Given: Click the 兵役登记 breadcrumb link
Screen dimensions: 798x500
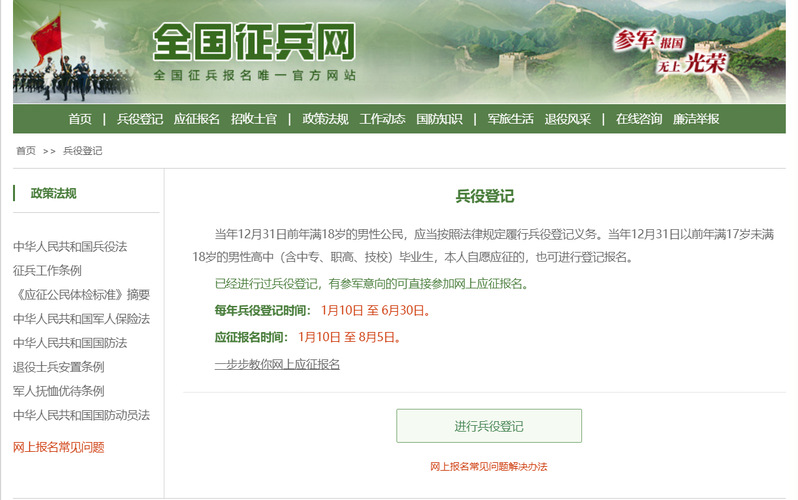Looking at the screenshot, I should coord(82,151).
